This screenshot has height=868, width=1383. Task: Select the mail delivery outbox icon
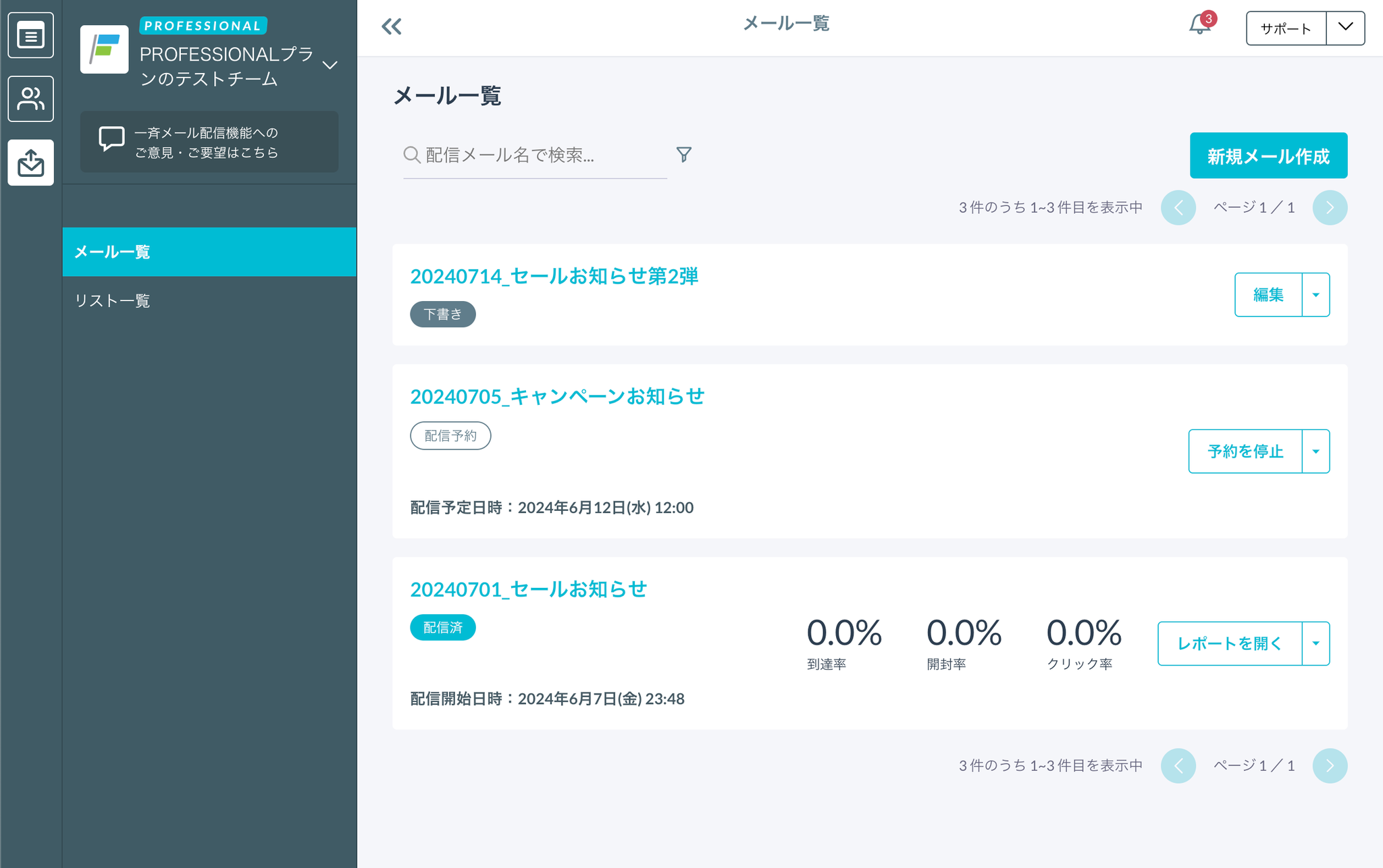click(x=30, y=163)
